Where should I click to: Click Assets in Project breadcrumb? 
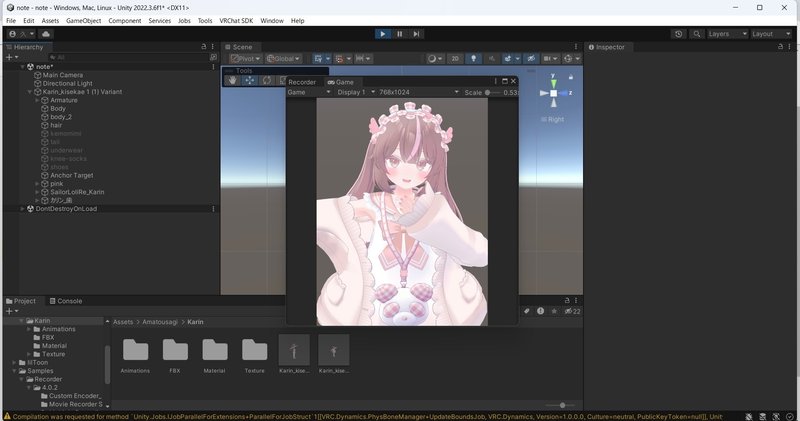coord(123,322)
